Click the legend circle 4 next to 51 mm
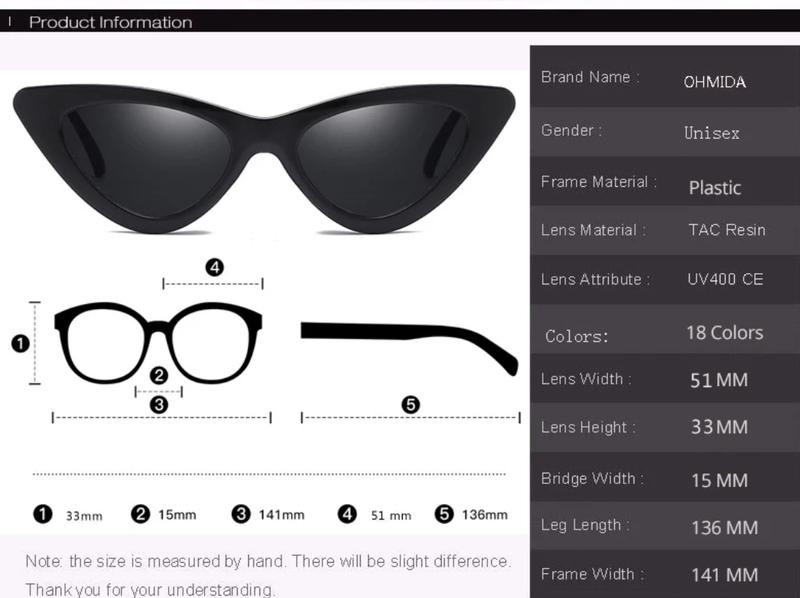Screen dimensions: 800x598 [x=347, y=514]
